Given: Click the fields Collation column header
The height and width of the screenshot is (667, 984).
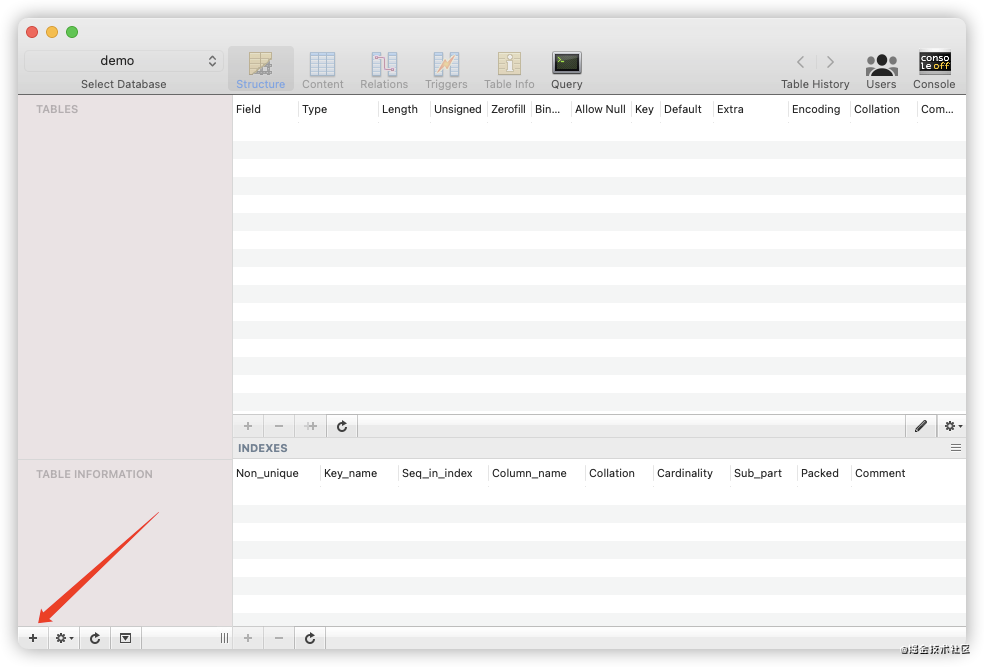Looking at the screenshot, I should pyautogui.click(x=884, y=109).
